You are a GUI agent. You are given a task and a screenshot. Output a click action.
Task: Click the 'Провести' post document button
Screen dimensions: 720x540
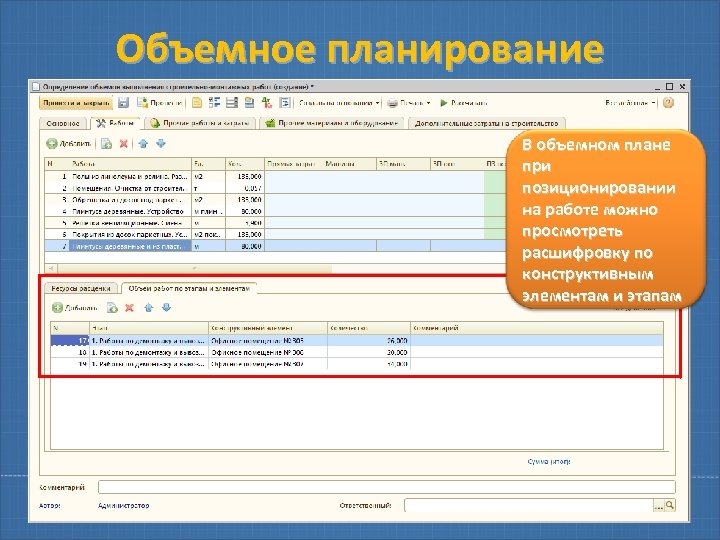click(160, 103)
